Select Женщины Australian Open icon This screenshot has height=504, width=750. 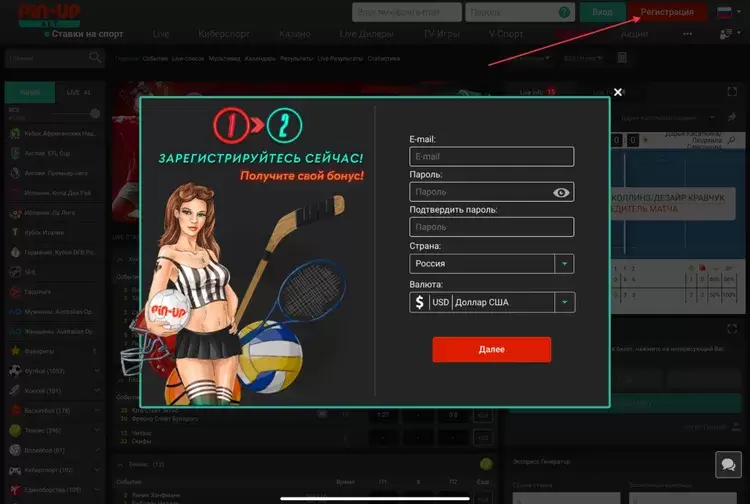pyautogui.click(x=15, y=331)
